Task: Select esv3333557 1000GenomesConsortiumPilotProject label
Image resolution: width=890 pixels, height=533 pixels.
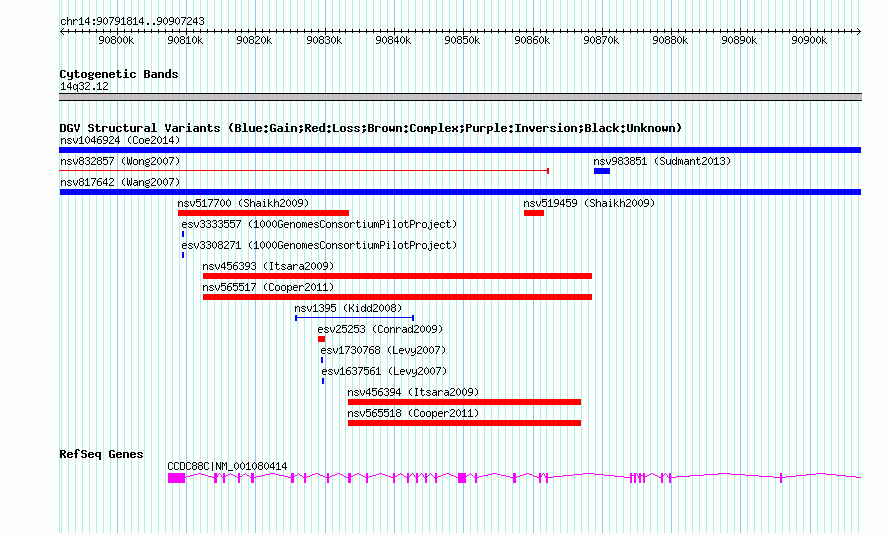Action: click(x=319, y=224)
